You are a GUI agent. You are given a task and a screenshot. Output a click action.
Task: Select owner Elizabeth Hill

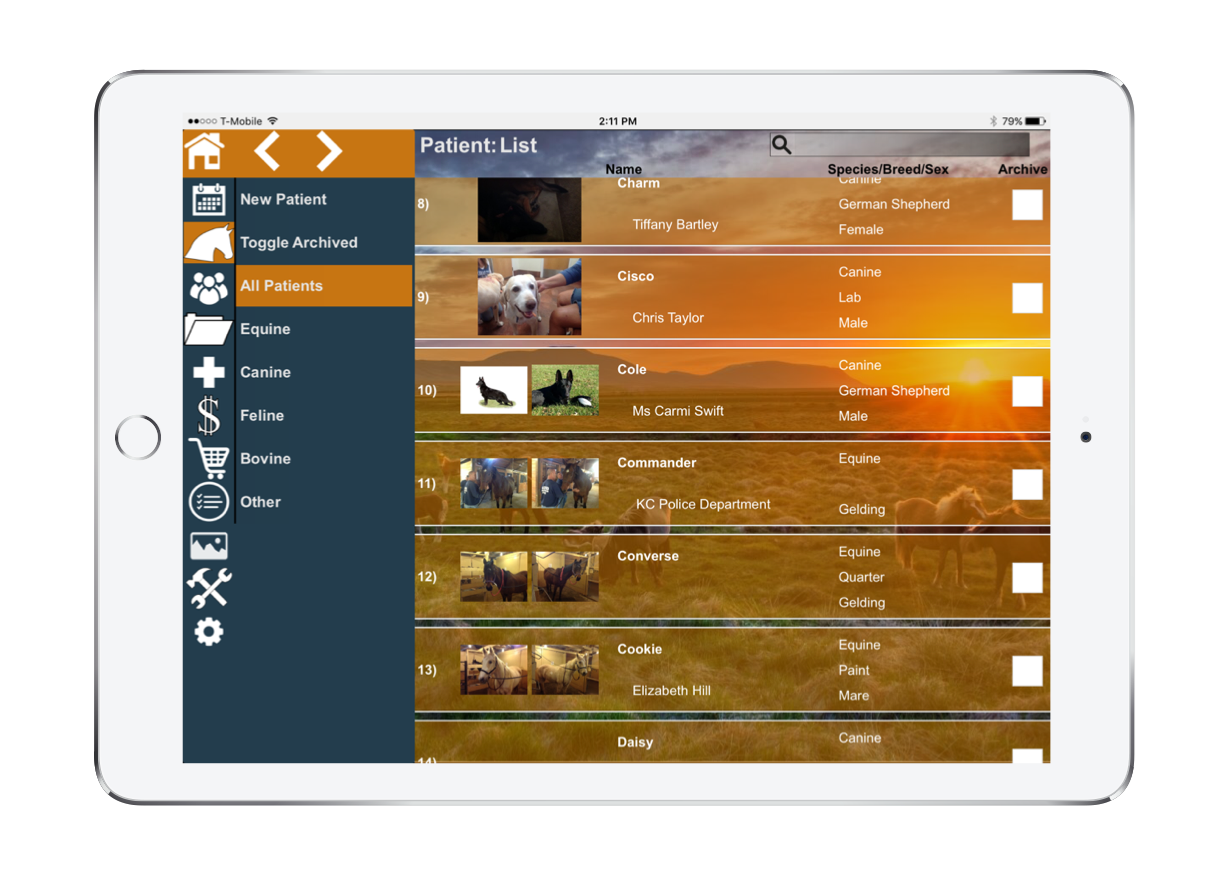click(672, 690)
